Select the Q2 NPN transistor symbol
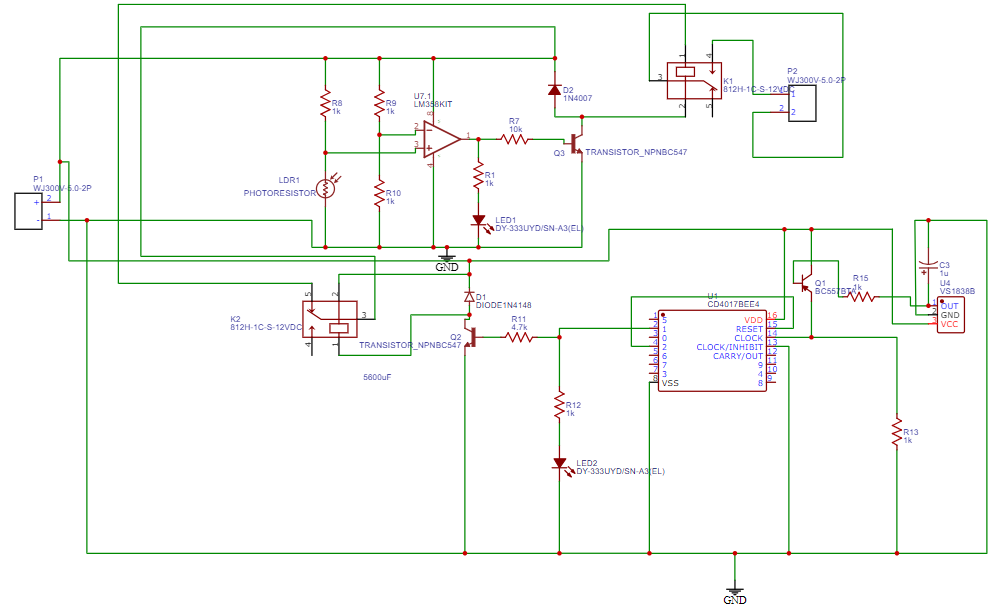 [470, 337]
